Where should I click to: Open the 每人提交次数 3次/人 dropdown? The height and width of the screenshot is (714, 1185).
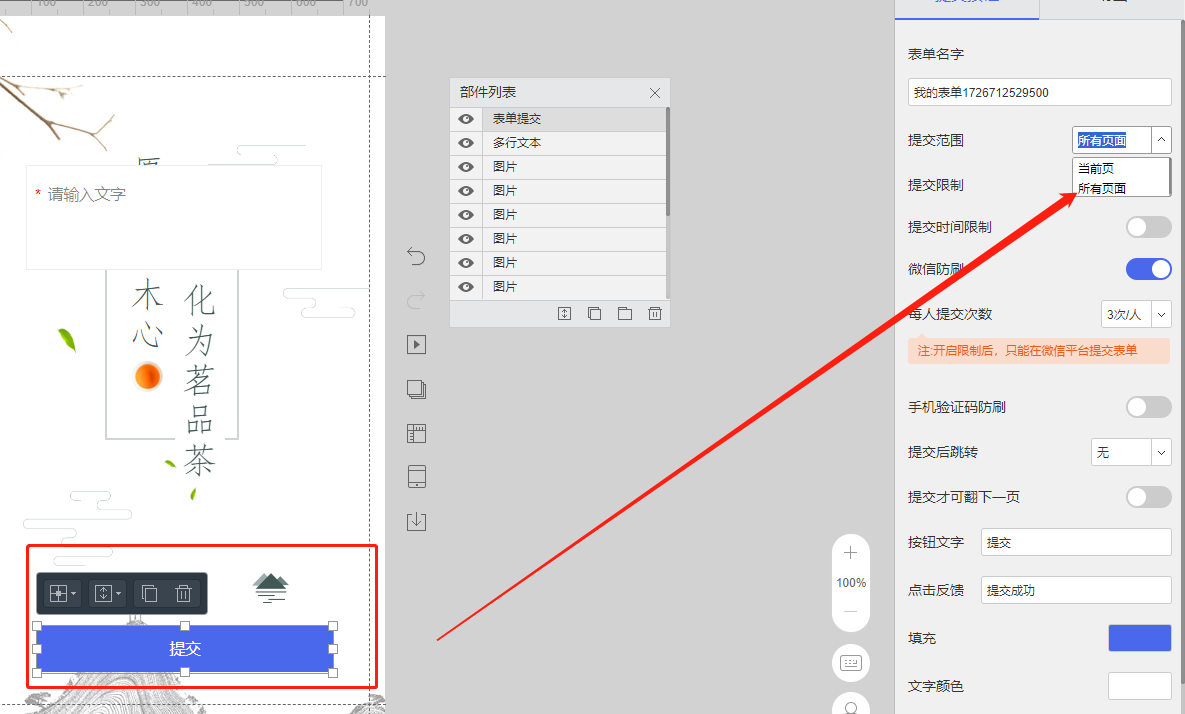(x=1136, y=314)
